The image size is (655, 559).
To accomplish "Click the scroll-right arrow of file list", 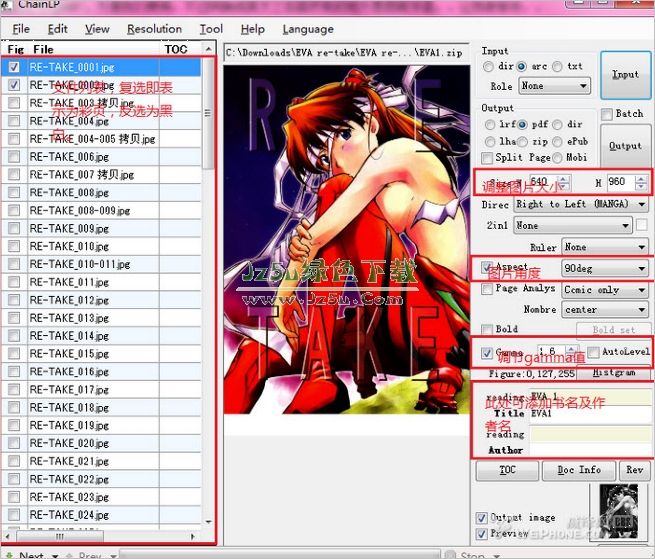I will coord(192,536).
